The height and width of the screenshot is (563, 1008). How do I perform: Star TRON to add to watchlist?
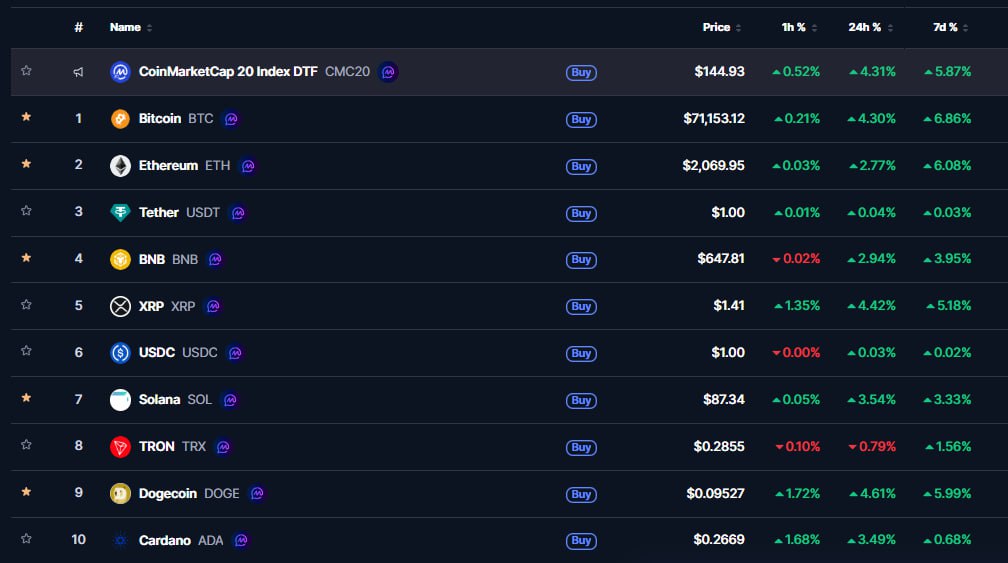(x=26, y=445)
